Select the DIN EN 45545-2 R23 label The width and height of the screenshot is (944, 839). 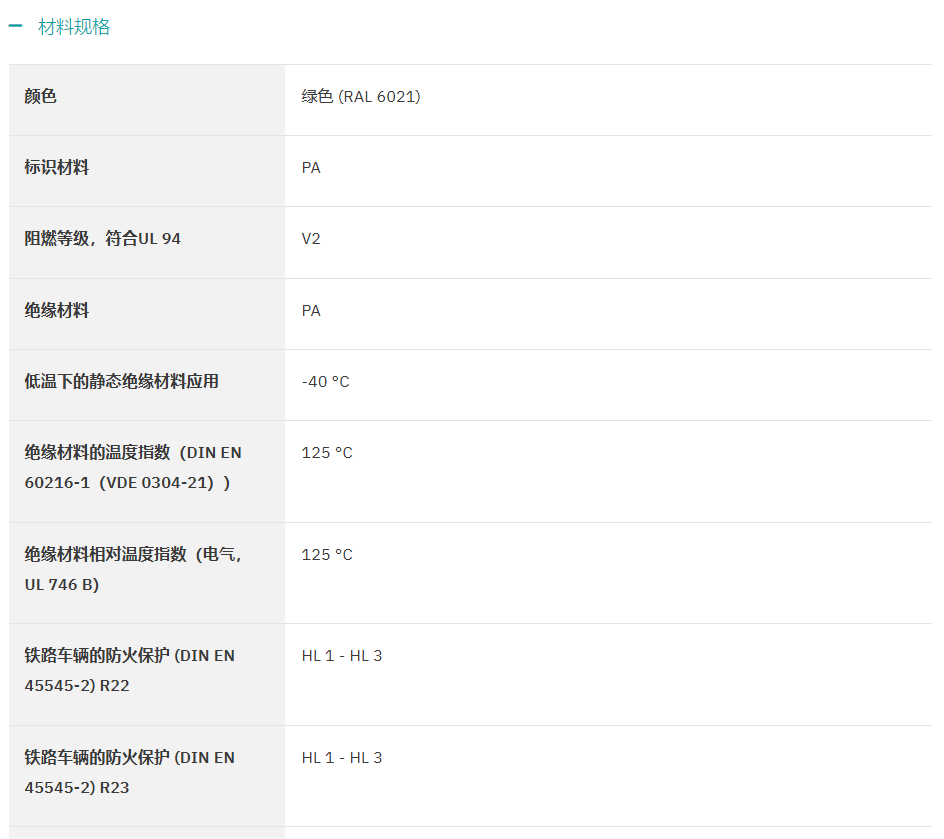129,772
